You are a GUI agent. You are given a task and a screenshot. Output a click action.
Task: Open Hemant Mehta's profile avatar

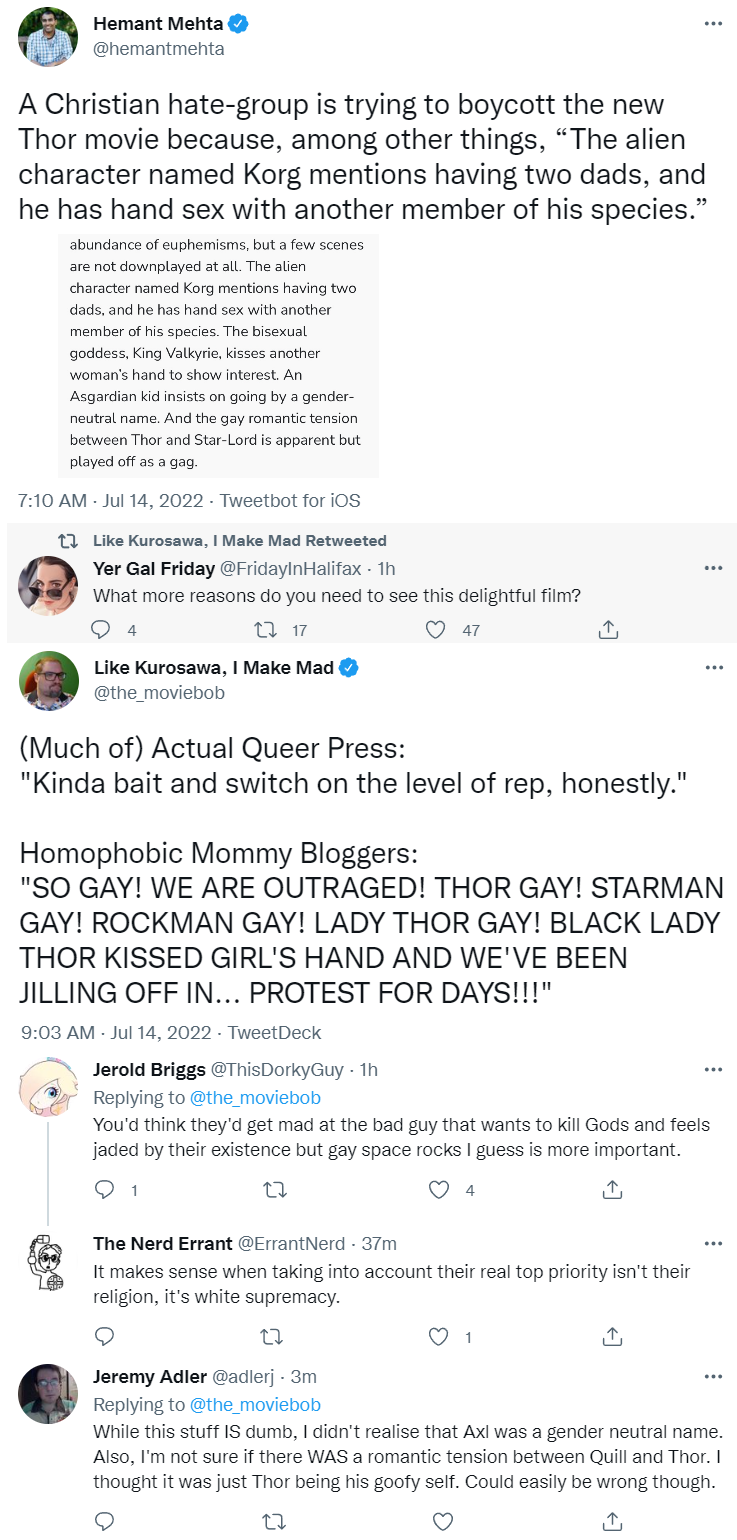[47, 36]
